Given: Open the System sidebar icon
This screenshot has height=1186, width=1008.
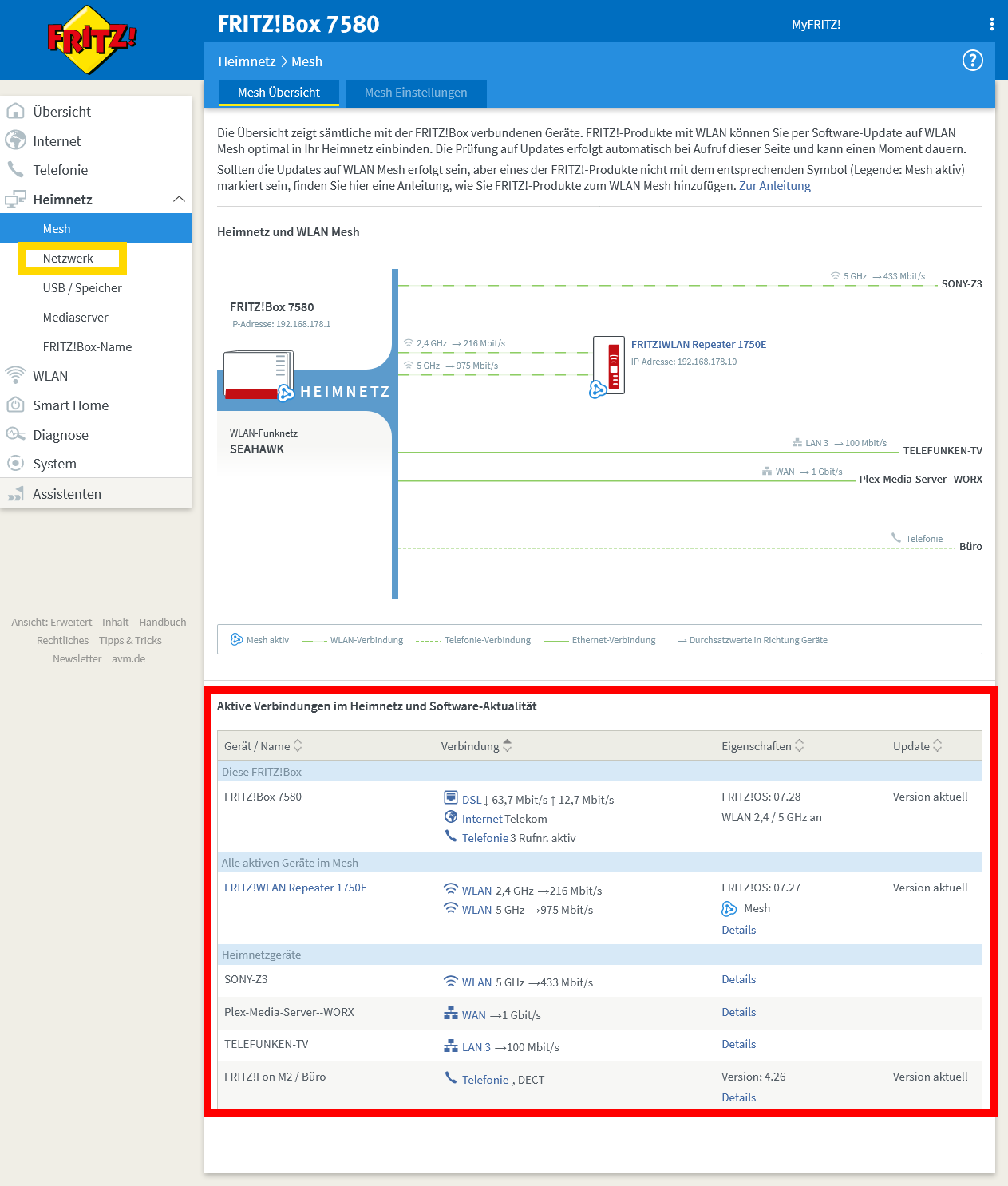Looking at the screenshot, I should (x=16, y=463).
